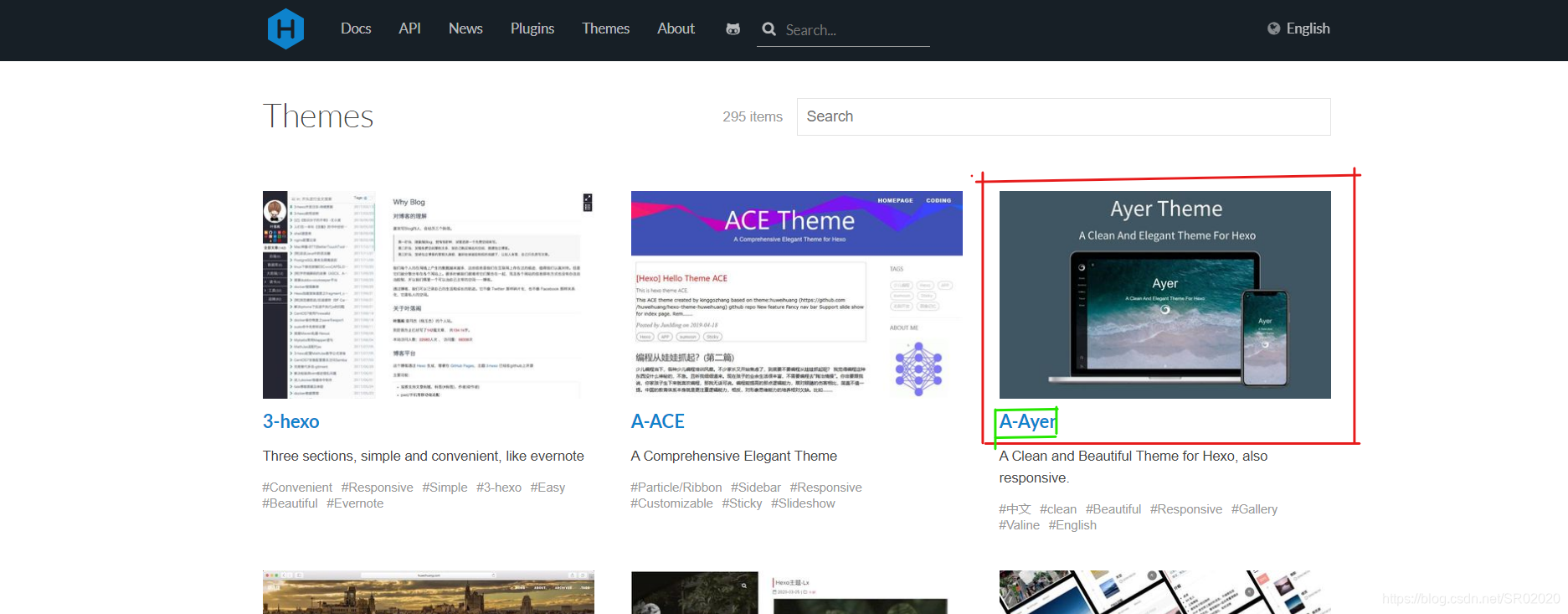Click the globe language icon
The image size is (1568, 614).
pos(1273,28)
